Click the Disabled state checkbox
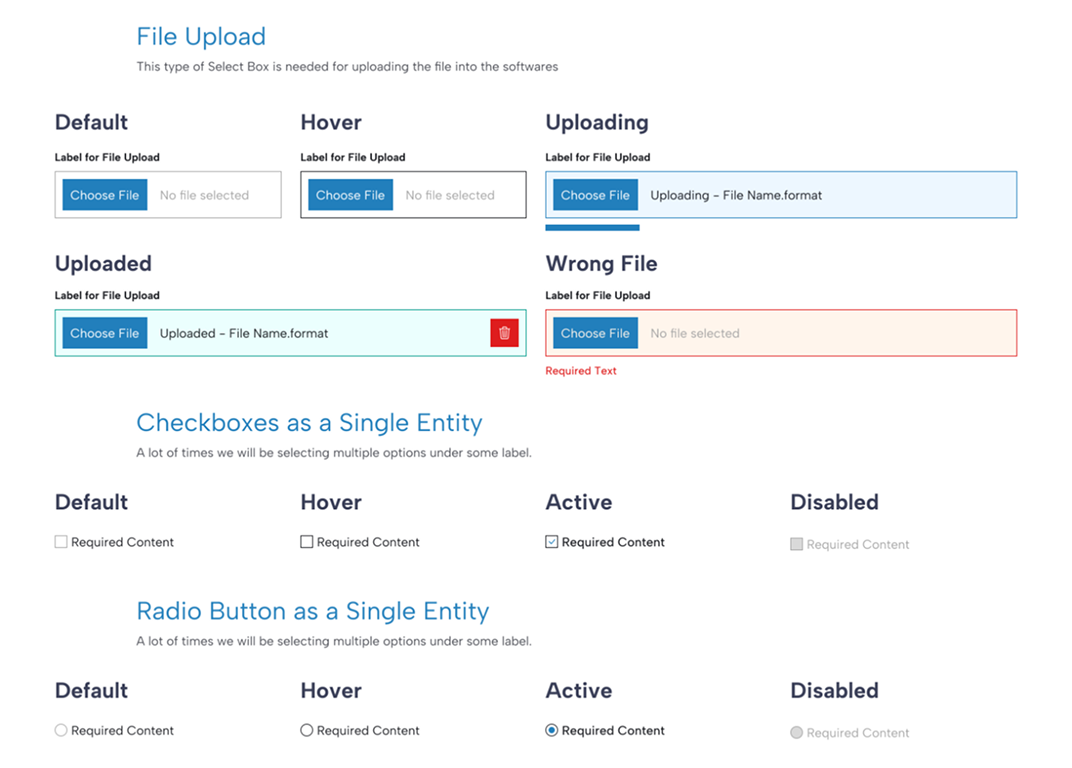 797,544
